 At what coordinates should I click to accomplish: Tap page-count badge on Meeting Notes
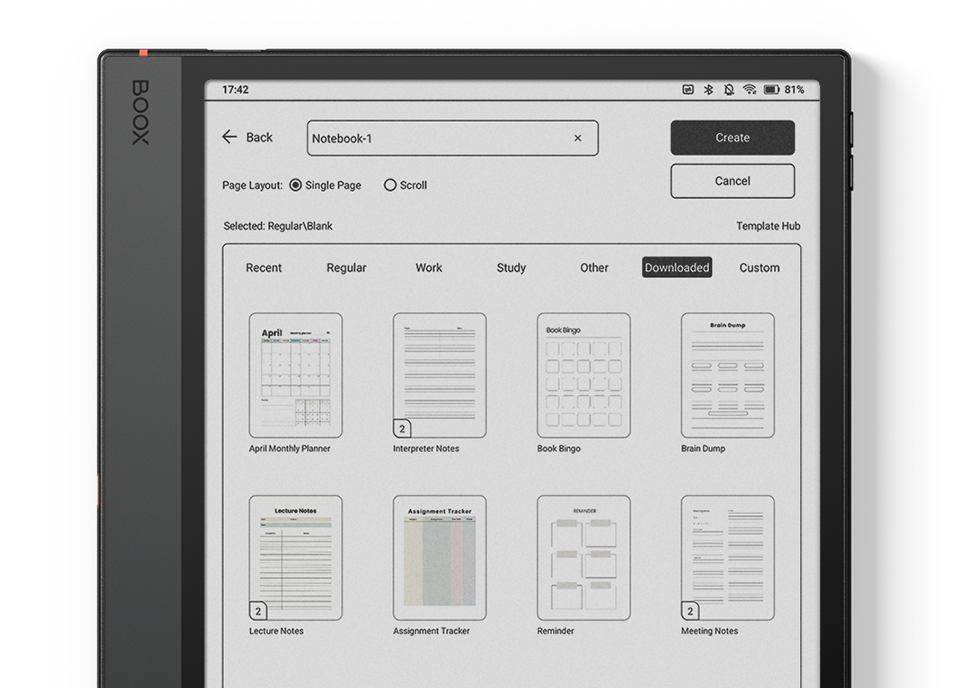tap(691, 611)
